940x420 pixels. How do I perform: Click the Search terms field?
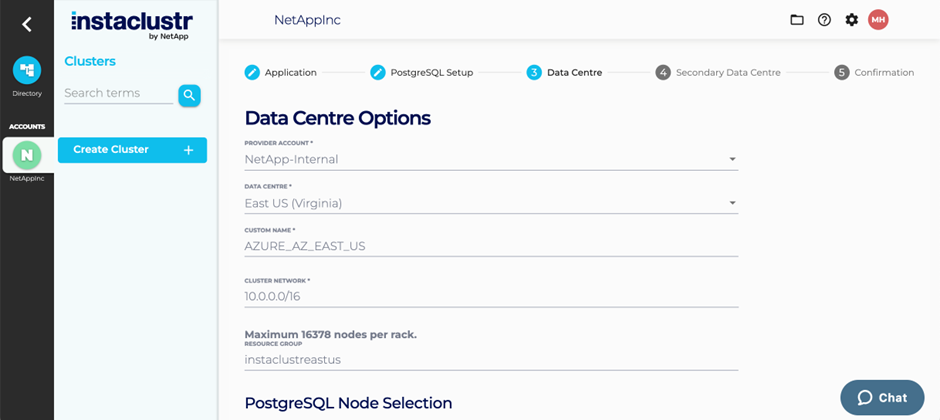[x=119, y=93]
